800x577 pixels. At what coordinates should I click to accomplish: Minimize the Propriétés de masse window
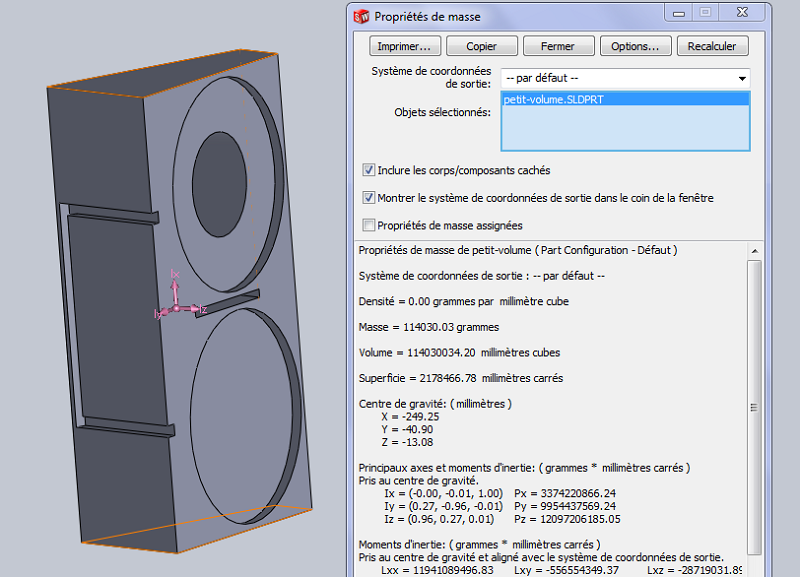(679, 13)
